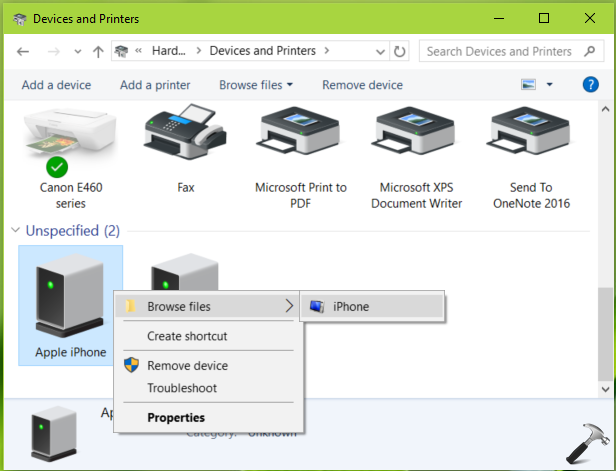Click the Forward navigation arrow
The height and width of the screenshot is (471, 616).
point(54,51)
